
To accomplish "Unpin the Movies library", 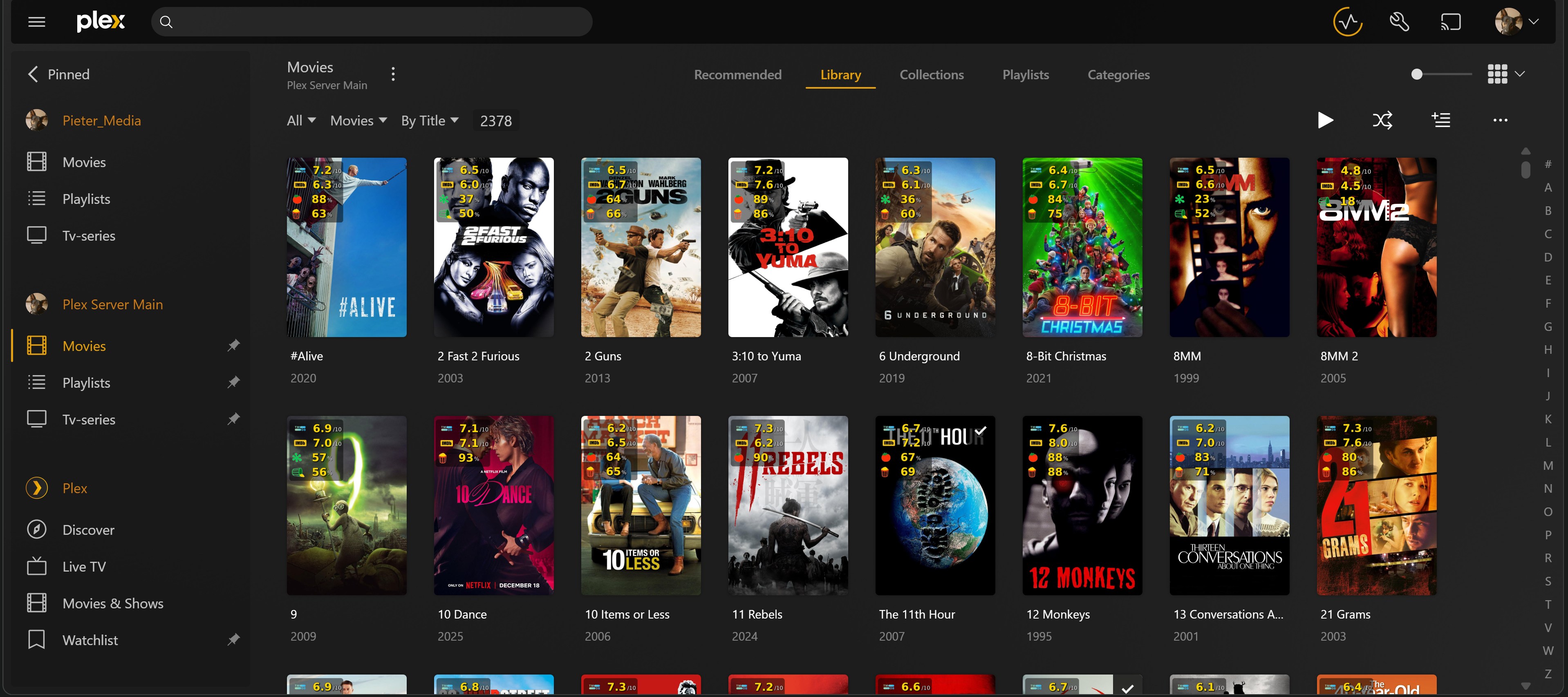I will (x=233, y=346).
